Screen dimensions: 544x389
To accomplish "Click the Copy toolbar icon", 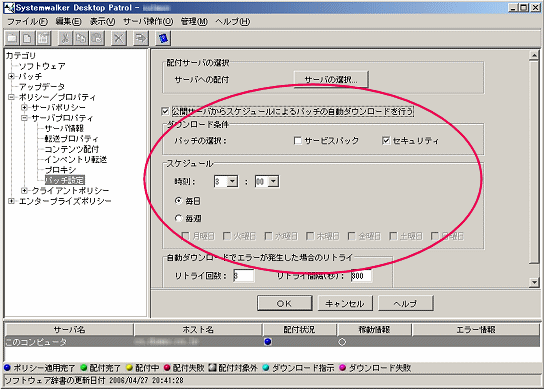I will click(81, 38).
